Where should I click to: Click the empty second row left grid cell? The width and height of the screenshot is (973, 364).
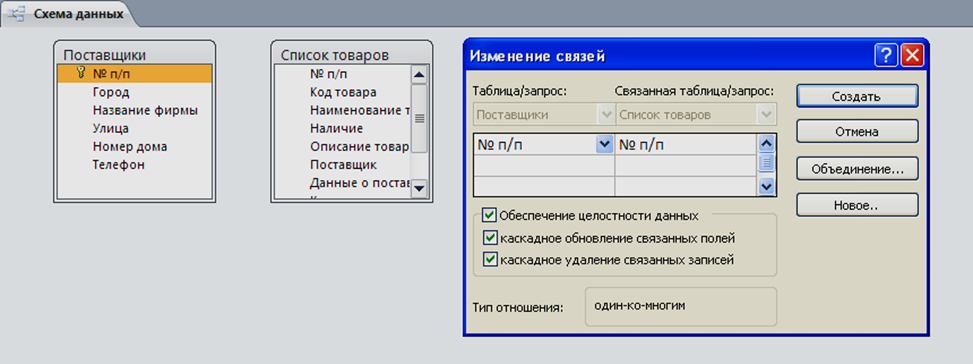click(x=544, y=166)
